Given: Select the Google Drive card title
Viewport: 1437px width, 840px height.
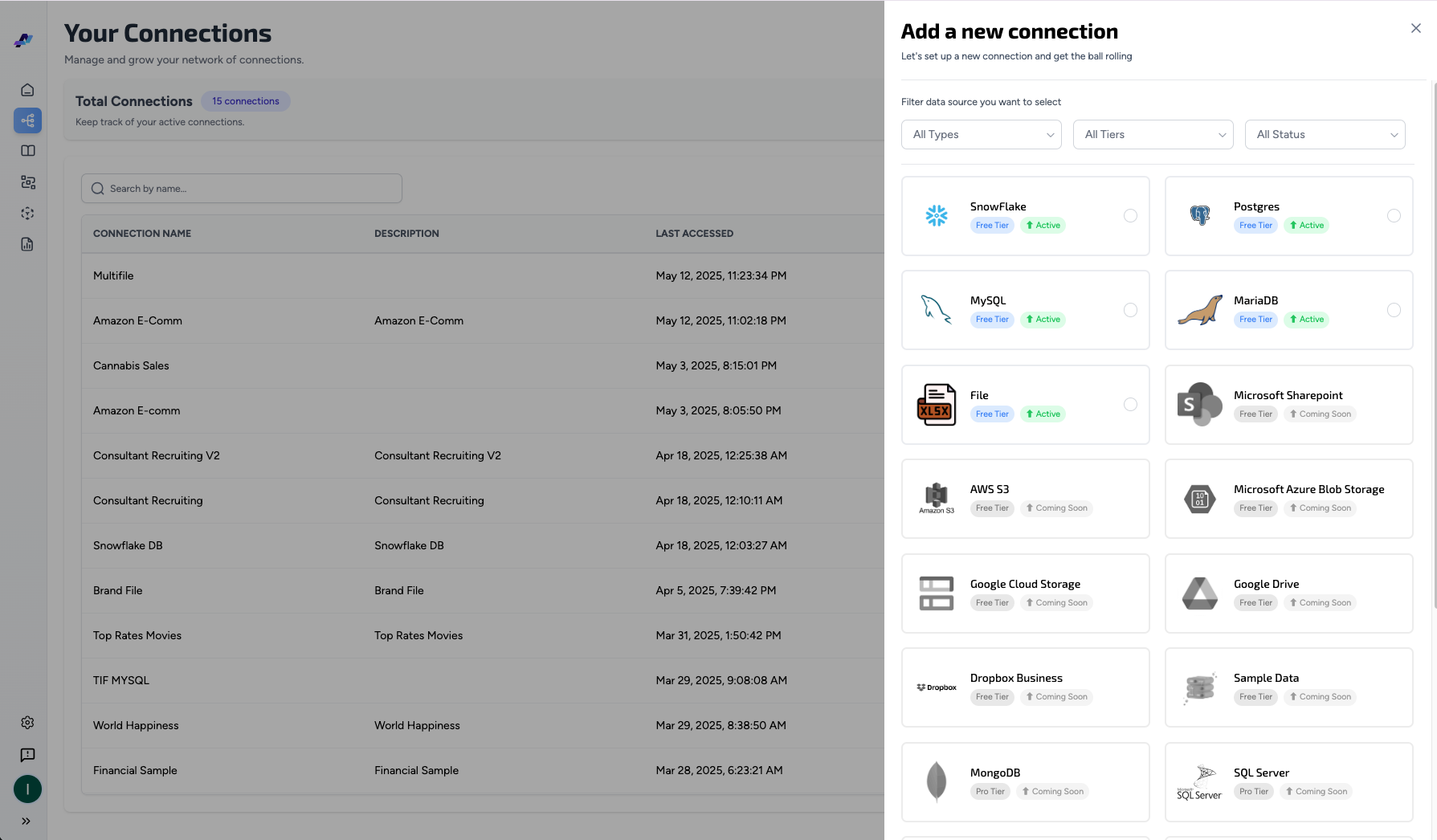Looking at the screenshot, I should (1266, 585).
